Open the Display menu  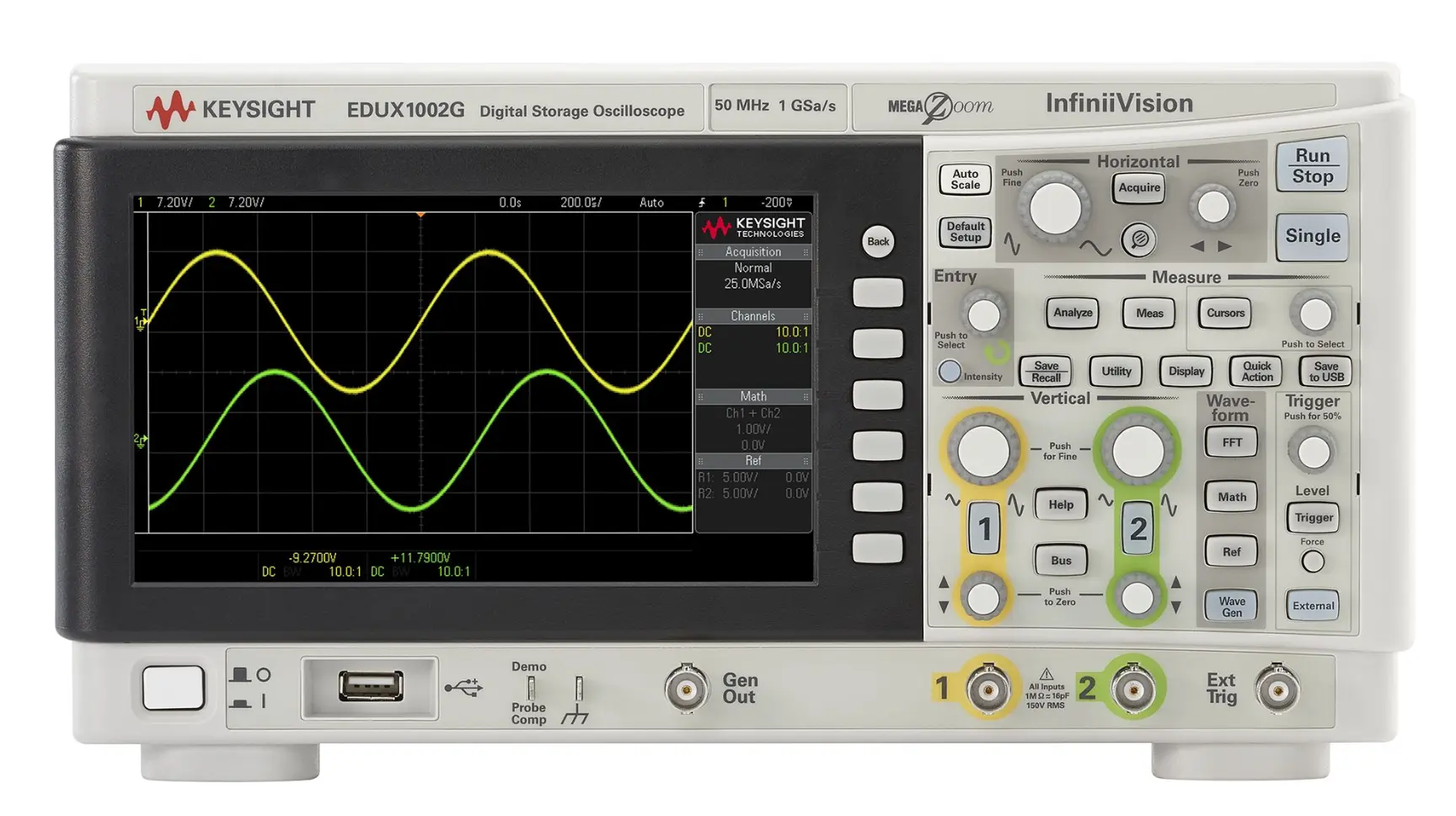[1186, 371]
